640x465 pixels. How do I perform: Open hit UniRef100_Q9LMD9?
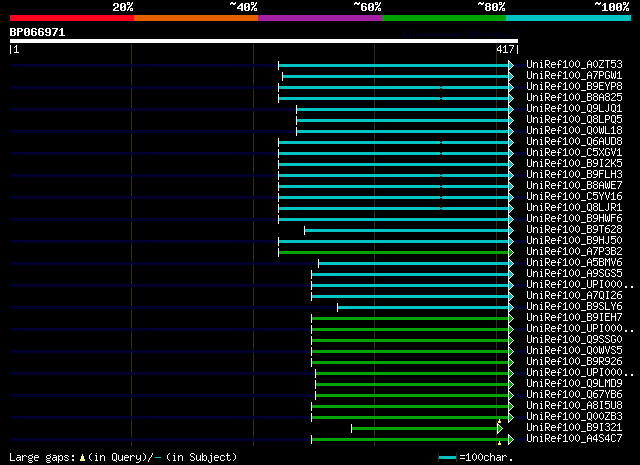coord(574,384)
